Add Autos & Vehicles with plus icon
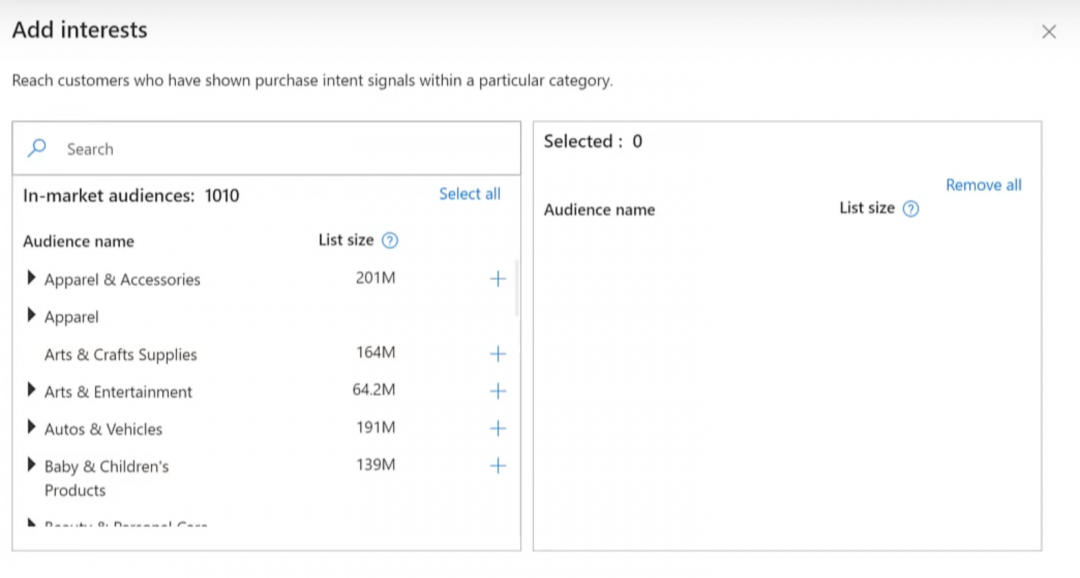Image resolution: width=1080 pixels, height=578 pixels. pos(497,429)
